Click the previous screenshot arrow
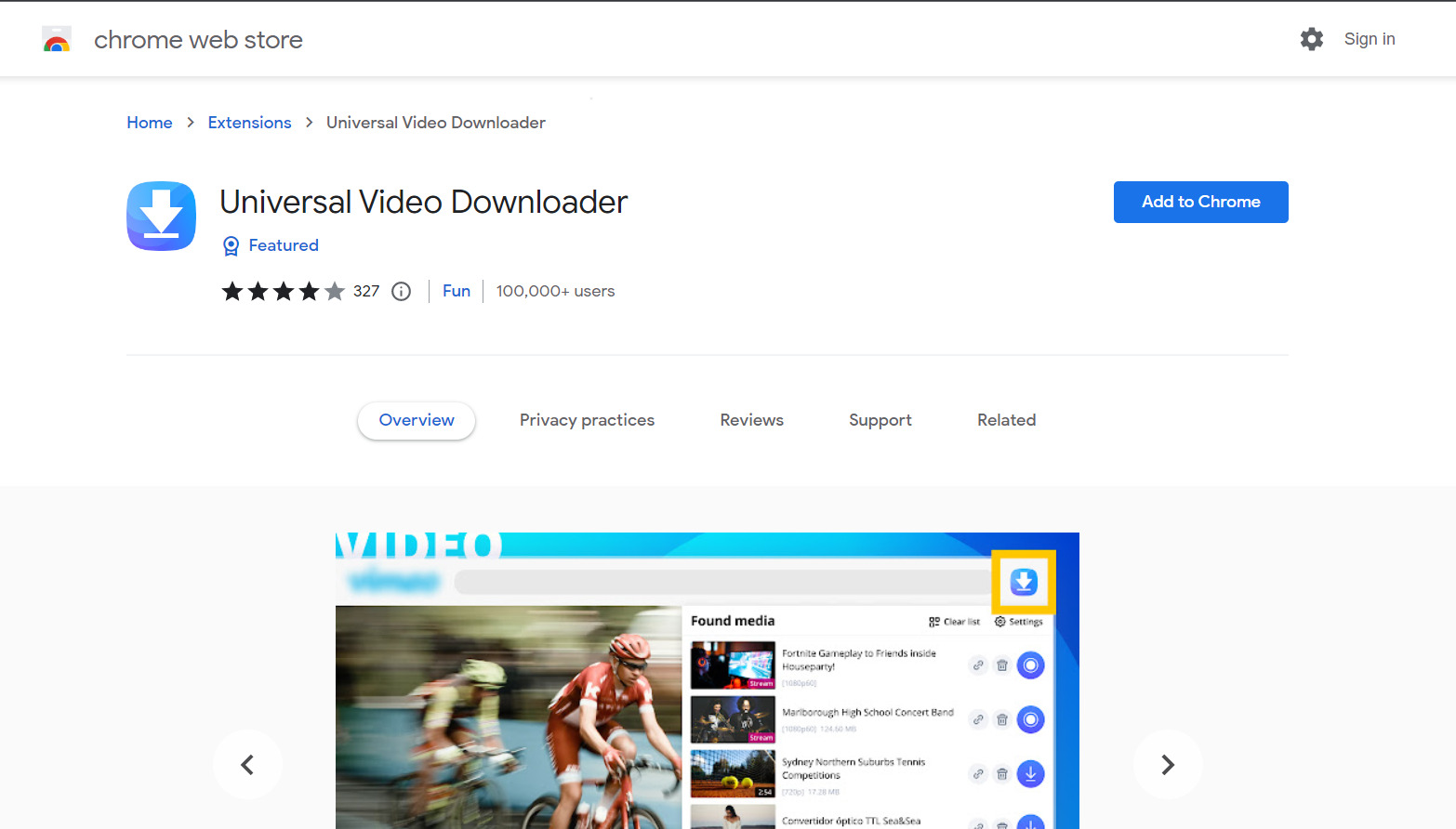The height and width of the screenshot is (829, 1456). pos(247,764)
